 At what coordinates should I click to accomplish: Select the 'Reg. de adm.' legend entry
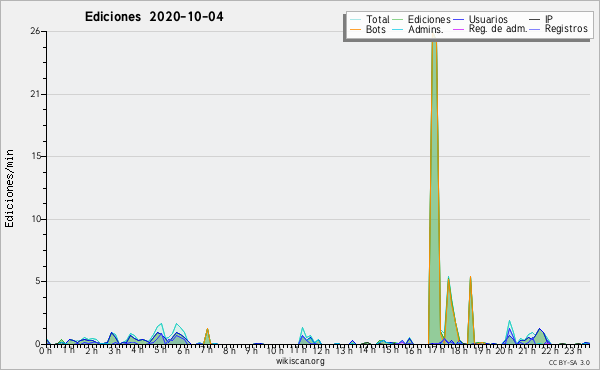click(x=498, y=29)
